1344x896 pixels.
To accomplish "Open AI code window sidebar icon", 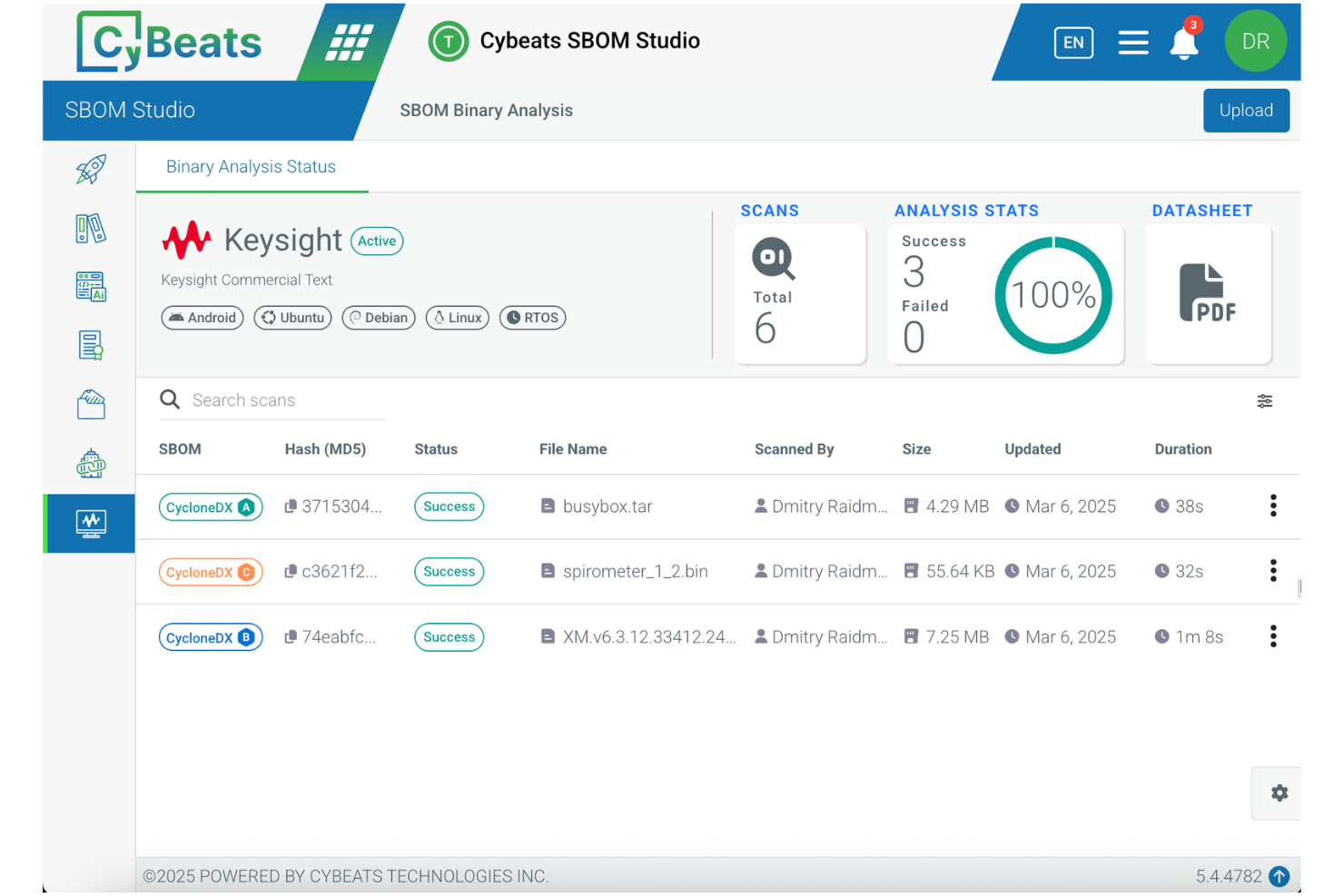I will [x=91, y=287].
